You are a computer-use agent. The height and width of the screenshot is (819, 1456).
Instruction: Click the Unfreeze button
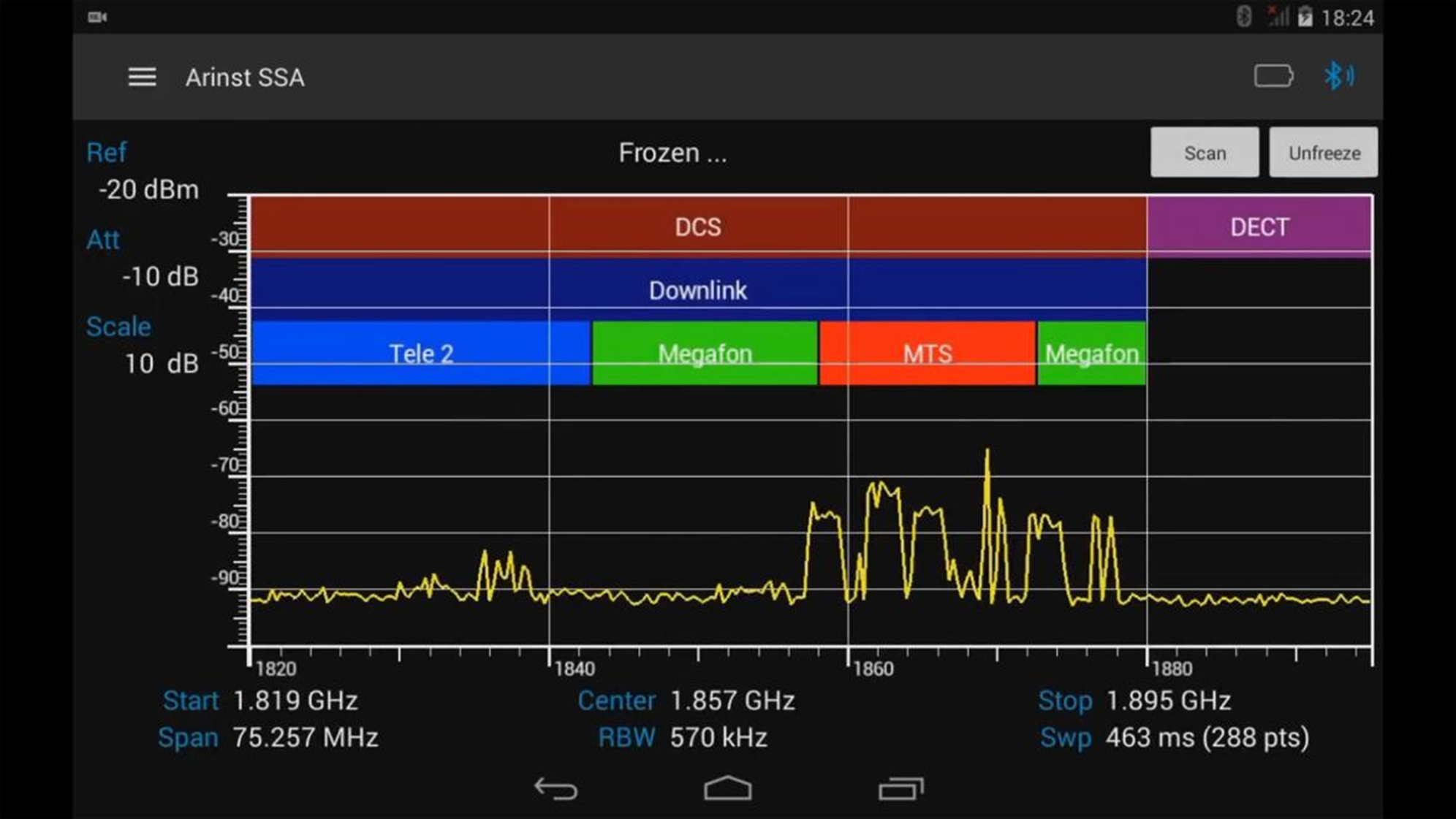tap(1322, 153)
